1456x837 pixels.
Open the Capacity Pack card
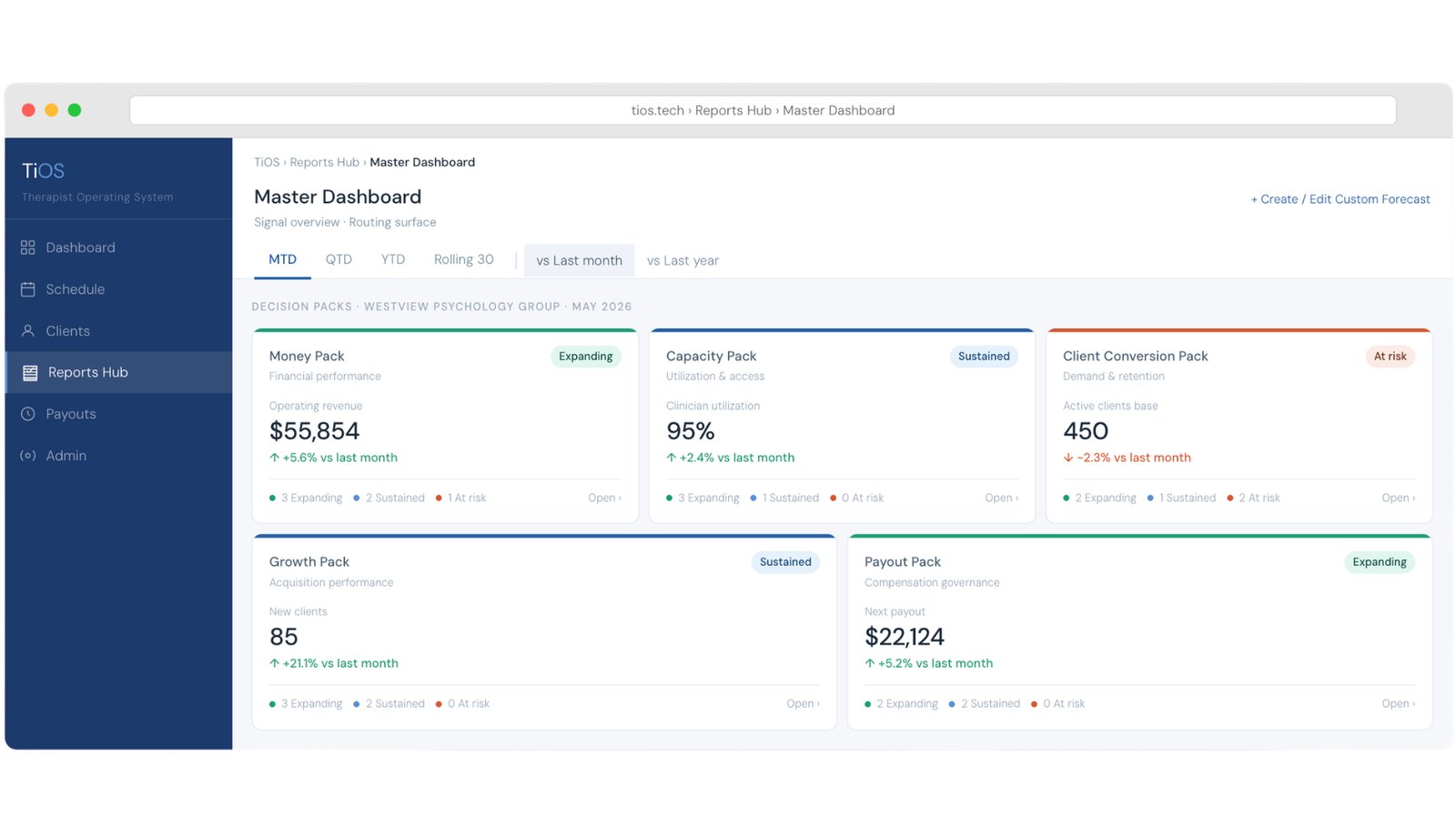tap(1001, 498)
